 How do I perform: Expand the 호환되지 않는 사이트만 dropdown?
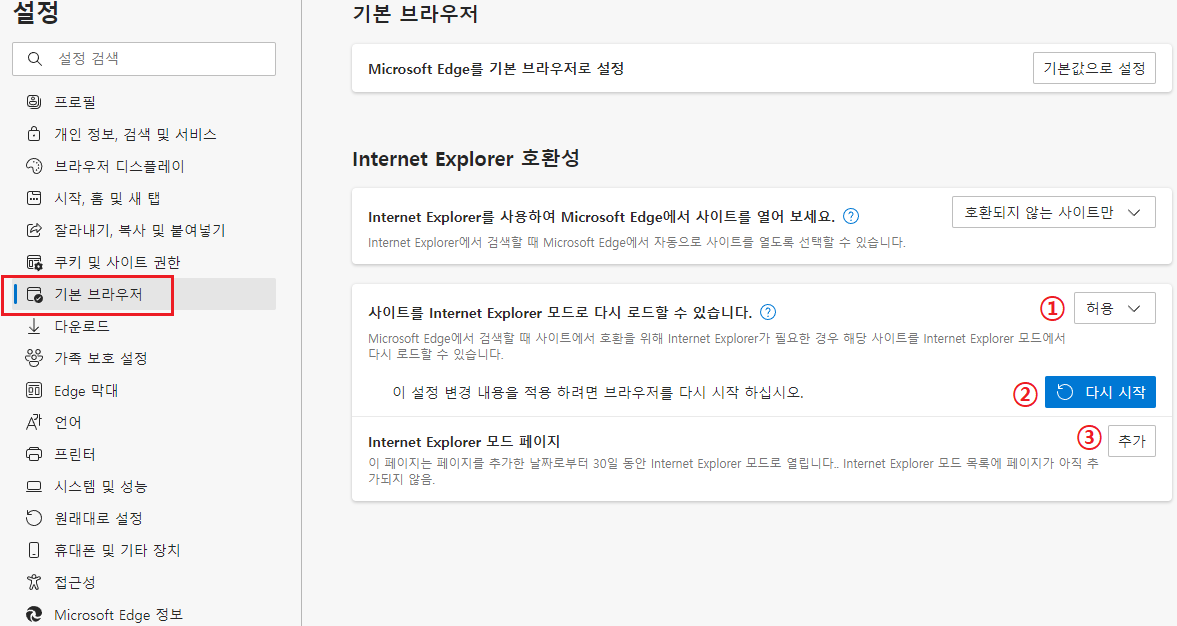pos(1053,212)
